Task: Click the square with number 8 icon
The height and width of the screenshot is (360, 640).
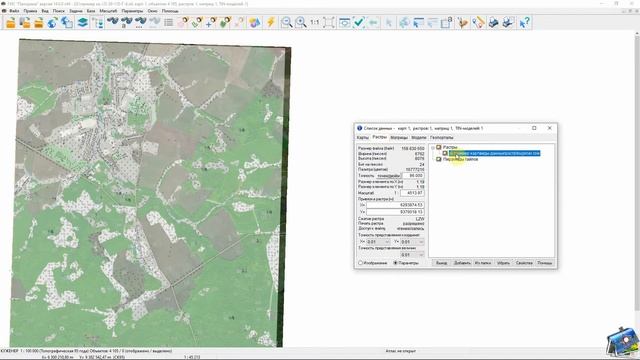Action: pyautogui.click(x=446, y=22)
